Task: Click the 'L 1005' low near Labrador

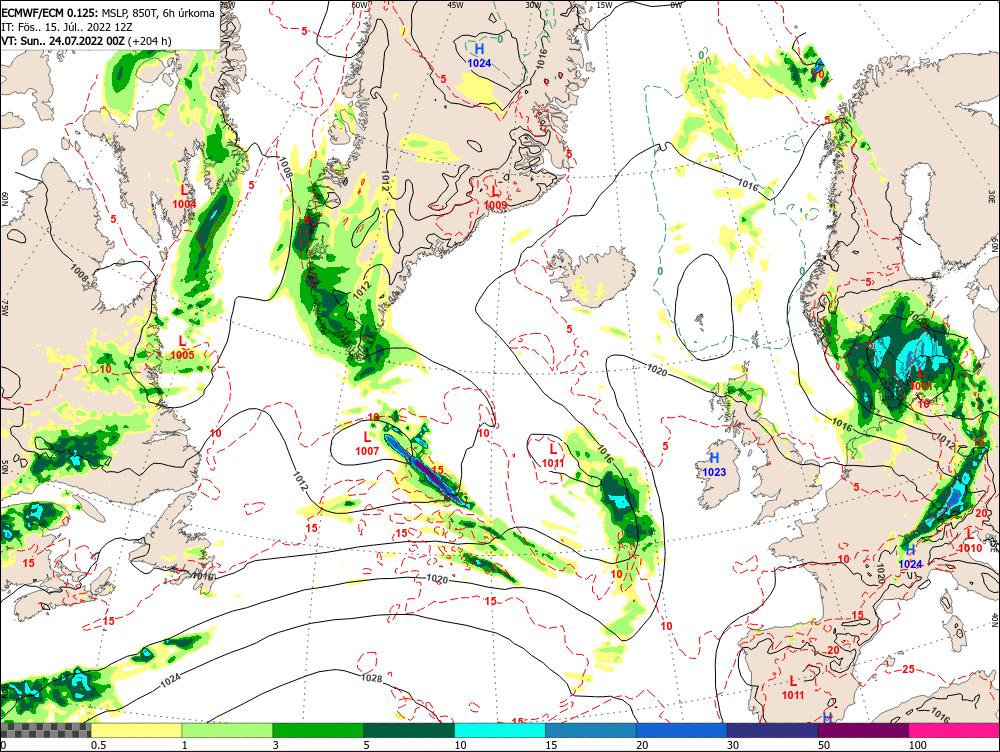Action: [182, 348]
